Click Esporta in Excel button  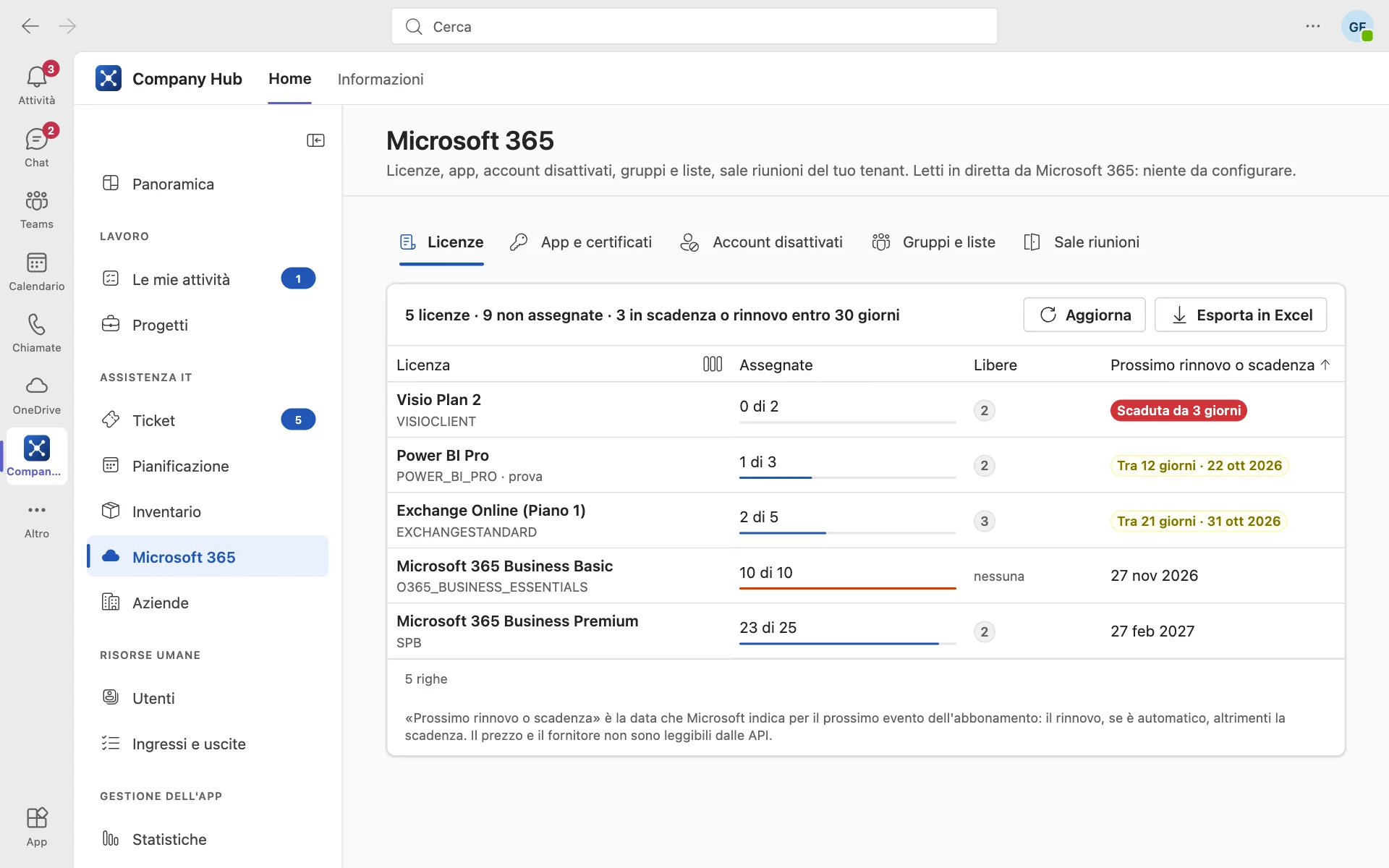click(x=1241, y=315)
